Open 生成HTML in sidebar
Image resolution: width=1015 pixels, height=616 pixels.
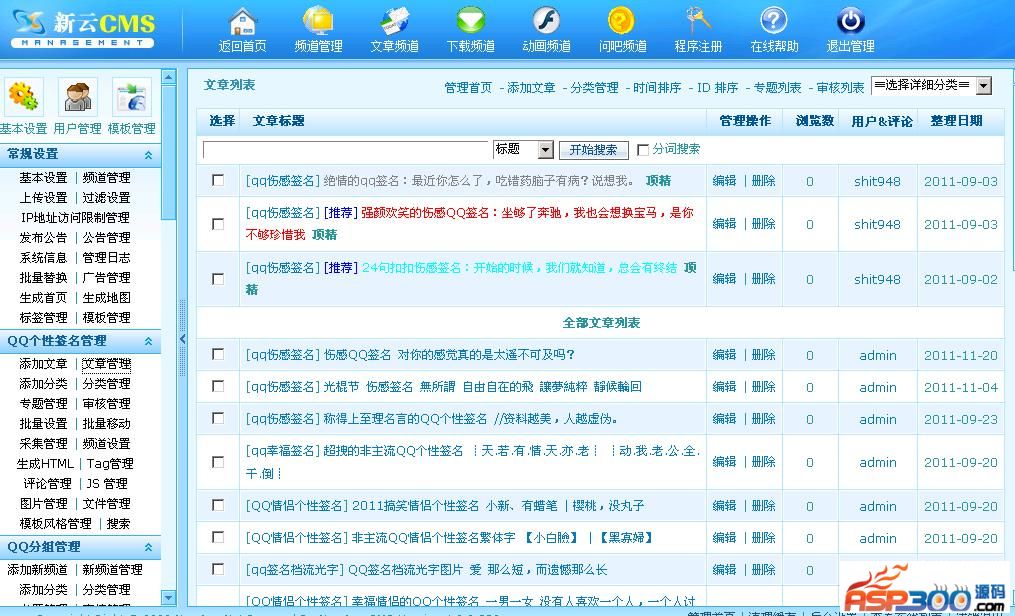coord(45,464)
